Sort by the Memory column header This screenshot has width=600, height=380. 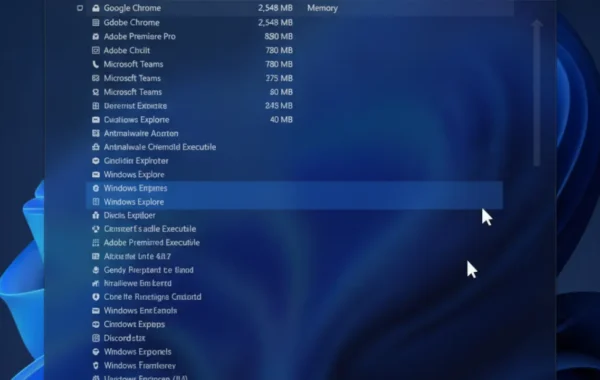click(322, 8)
